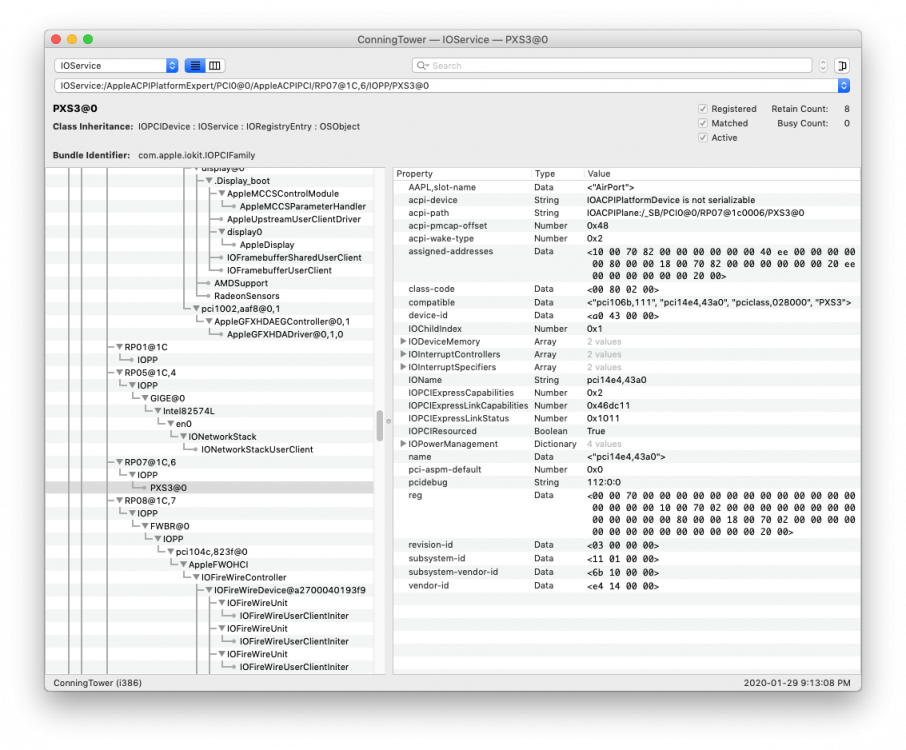Select the AAPL,slot-name property row
Screen dimensions: 906x750
point(626,187)
